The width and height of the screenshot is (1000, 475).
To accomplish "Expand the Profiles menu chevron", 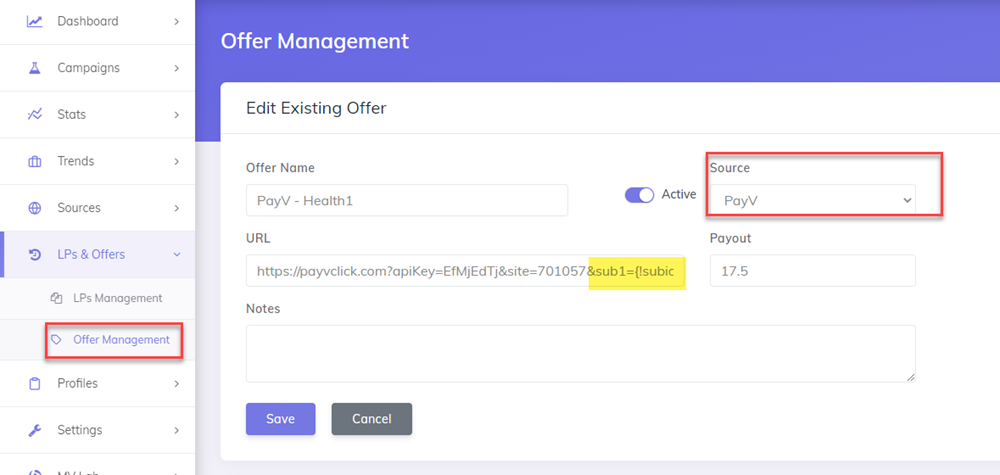I will [x=176, y=384].
